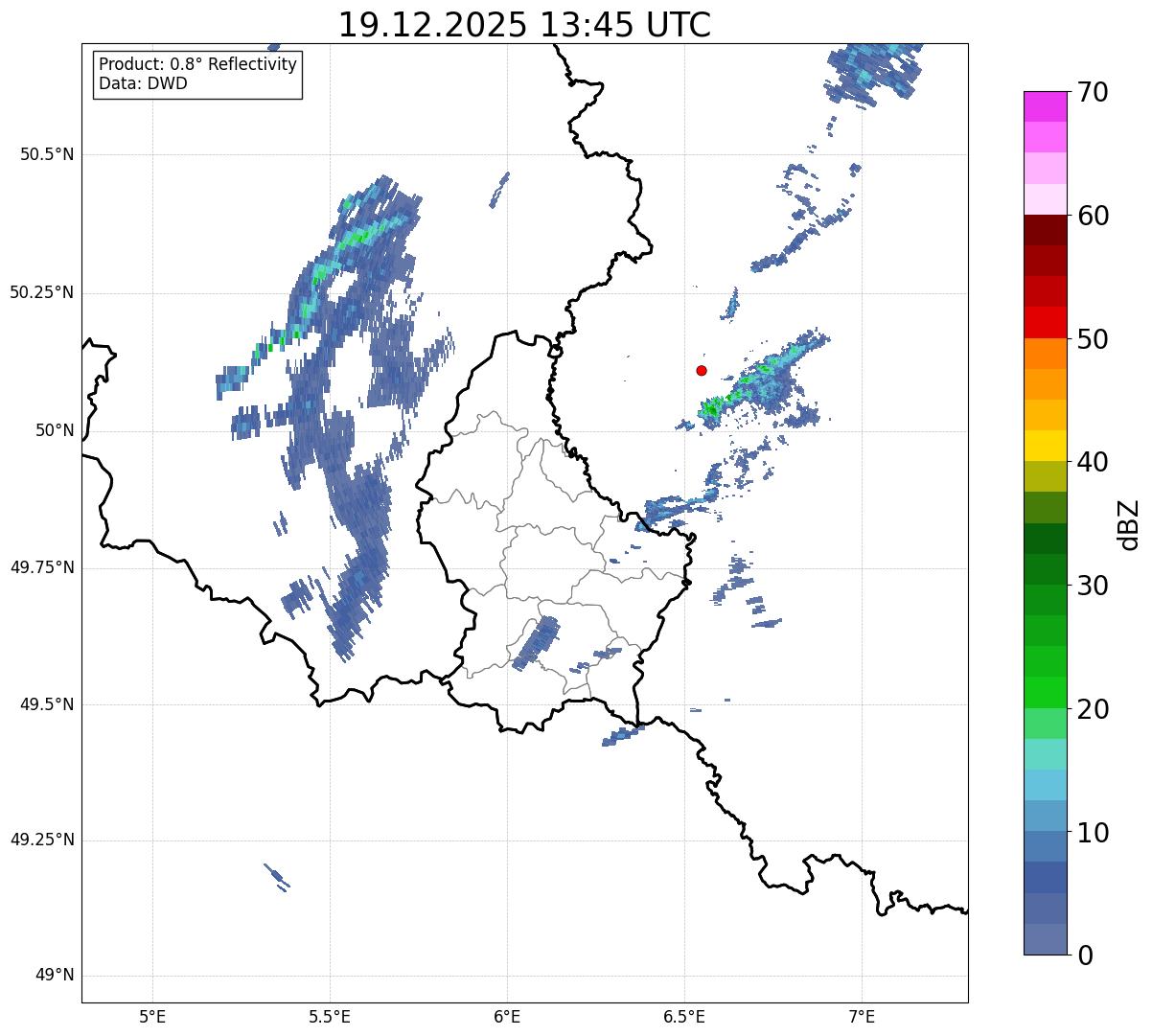Click the 49.75°N latitude label
Viewport: 1152px width, 1036px height.
(42, 567)
